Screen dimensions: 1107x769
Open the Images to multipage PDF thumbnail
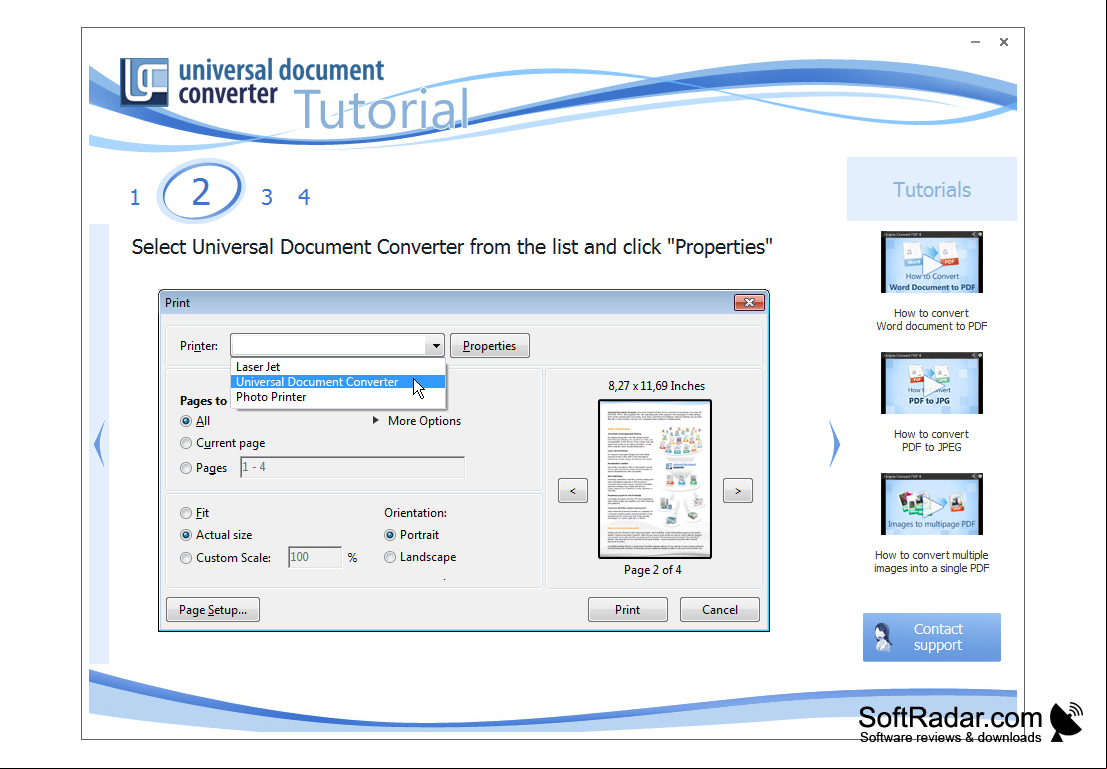(932, 503)
